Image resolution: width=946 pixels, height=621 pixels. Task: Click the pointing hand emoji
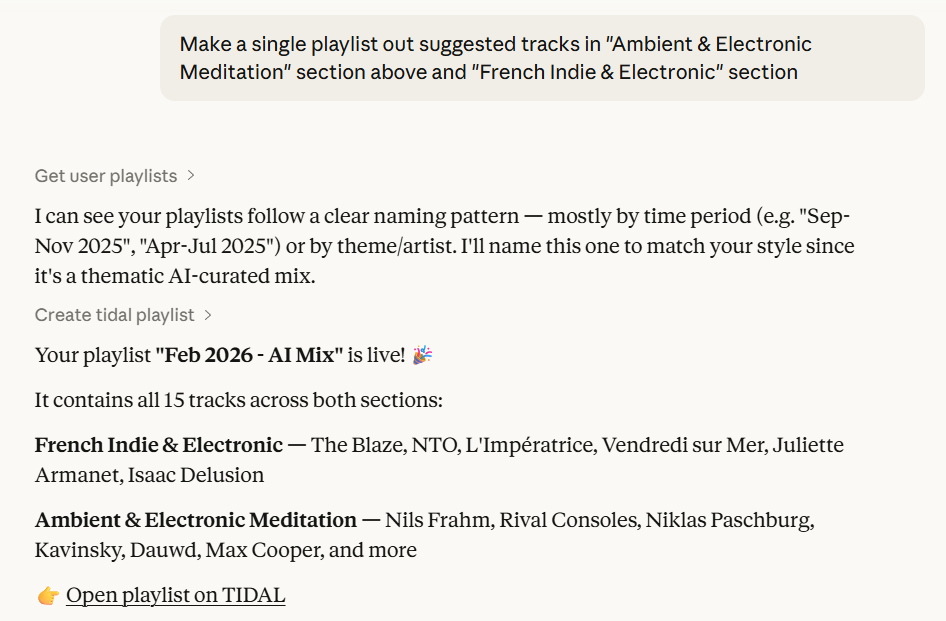pyautogui.click(x=48, y=596)
